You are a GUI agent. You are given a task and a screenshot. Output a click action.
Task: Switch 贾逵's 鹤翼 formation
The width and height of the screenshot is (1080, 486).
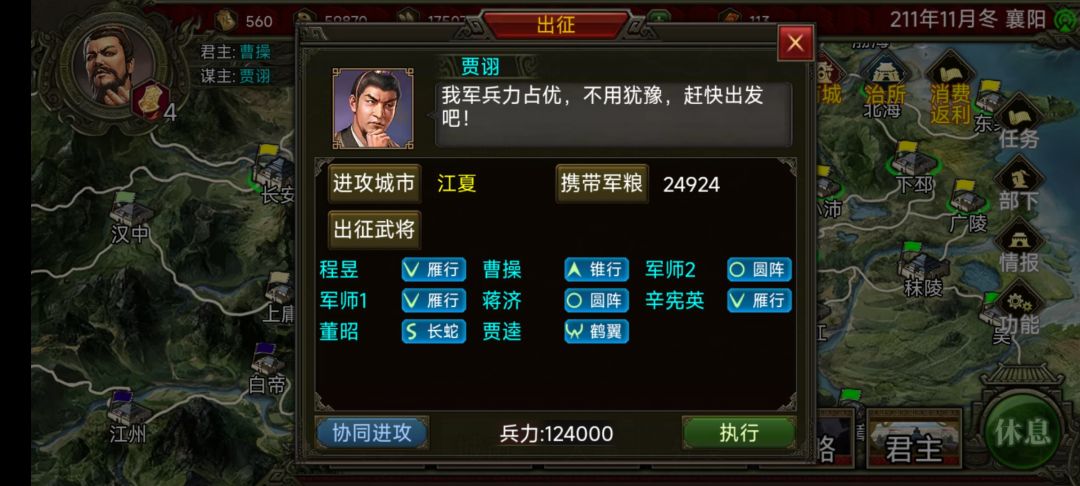pos(596,332)
